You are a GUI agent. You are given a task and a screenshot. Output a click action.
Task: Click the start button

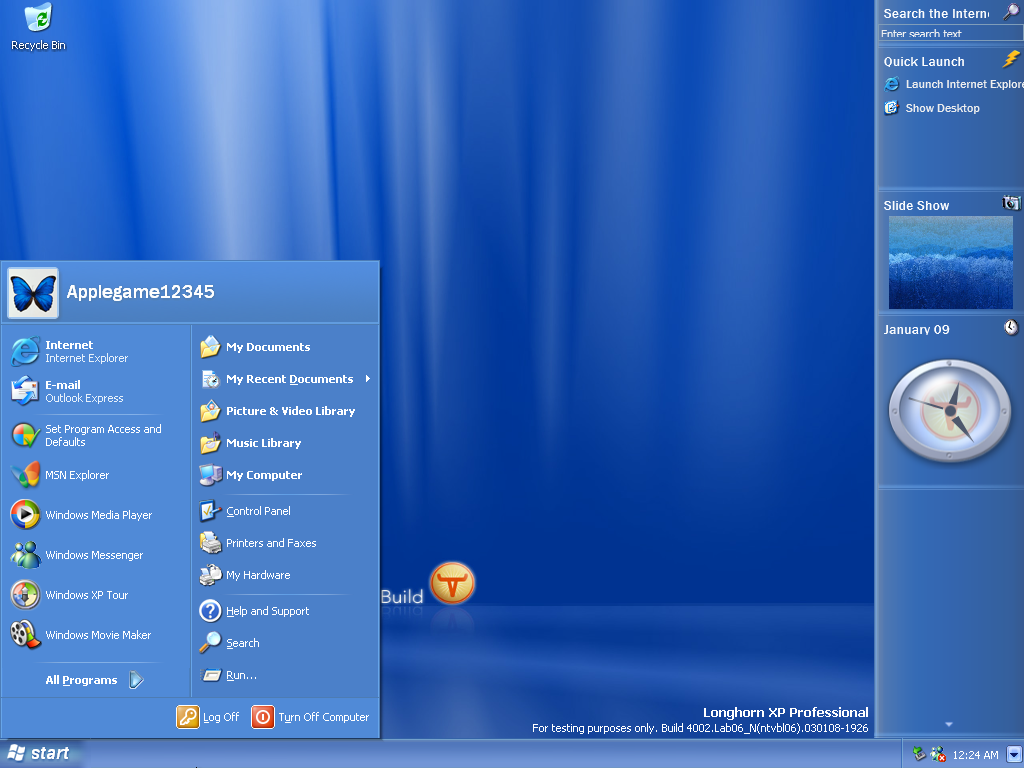click(x=40, y=754)
